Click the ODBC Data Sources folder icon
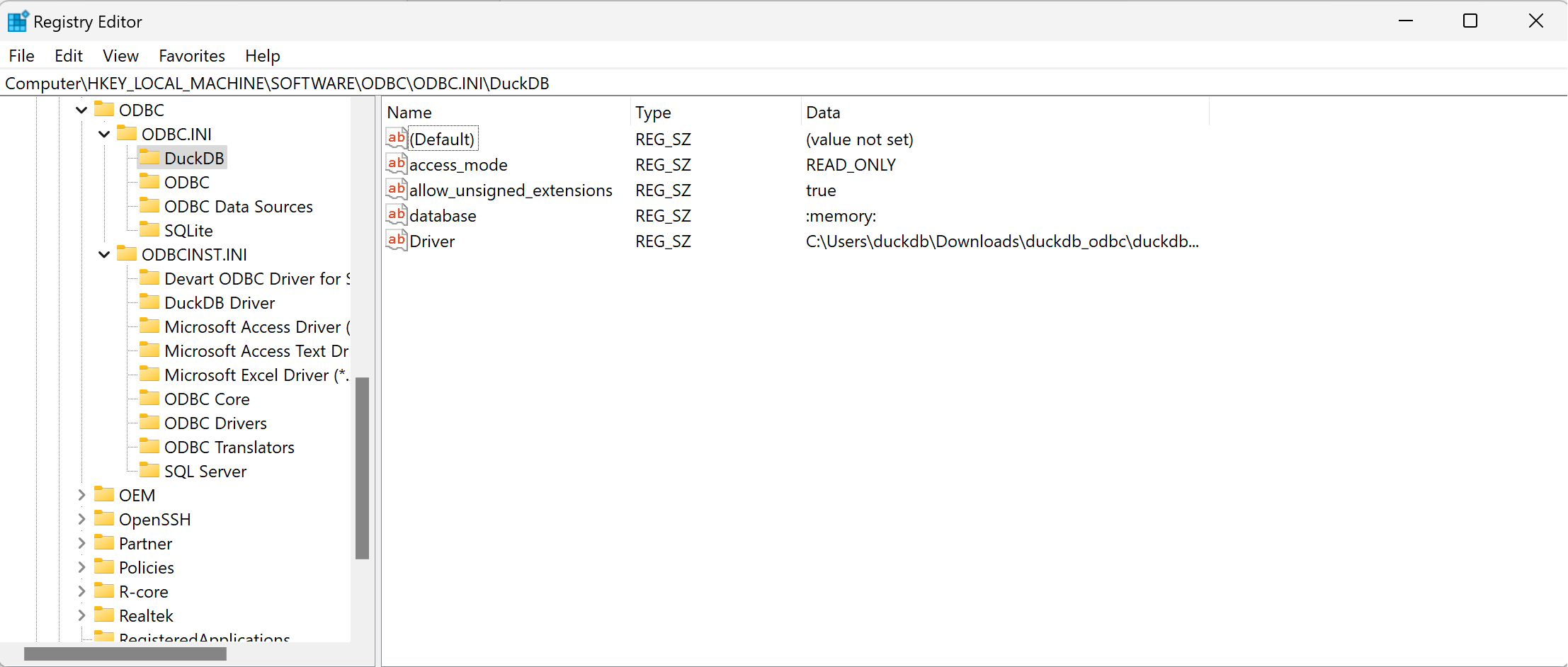 click(x=150, y=205)
